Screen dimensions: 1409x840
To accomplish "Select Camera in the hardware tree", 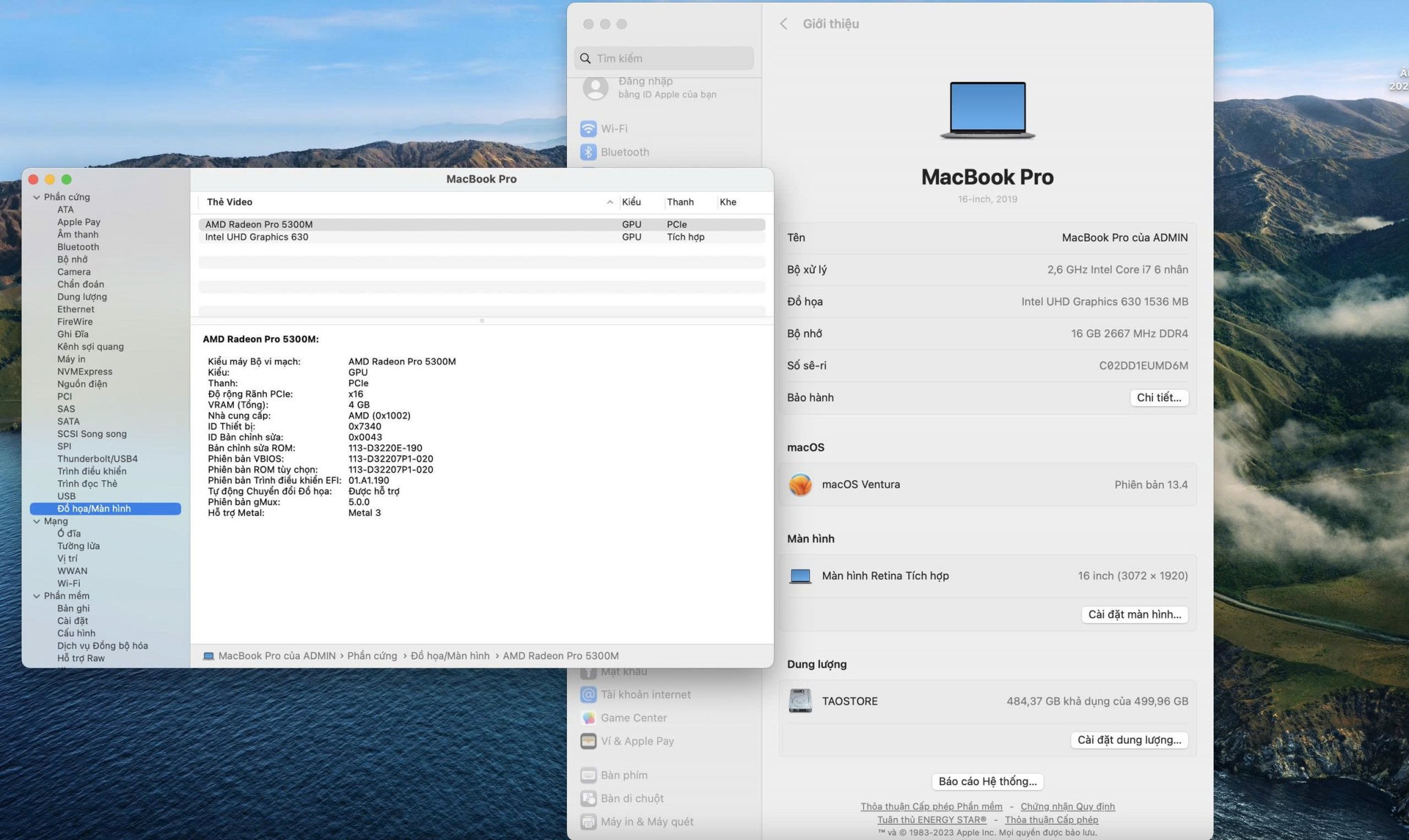I will (x=74, y=272).
